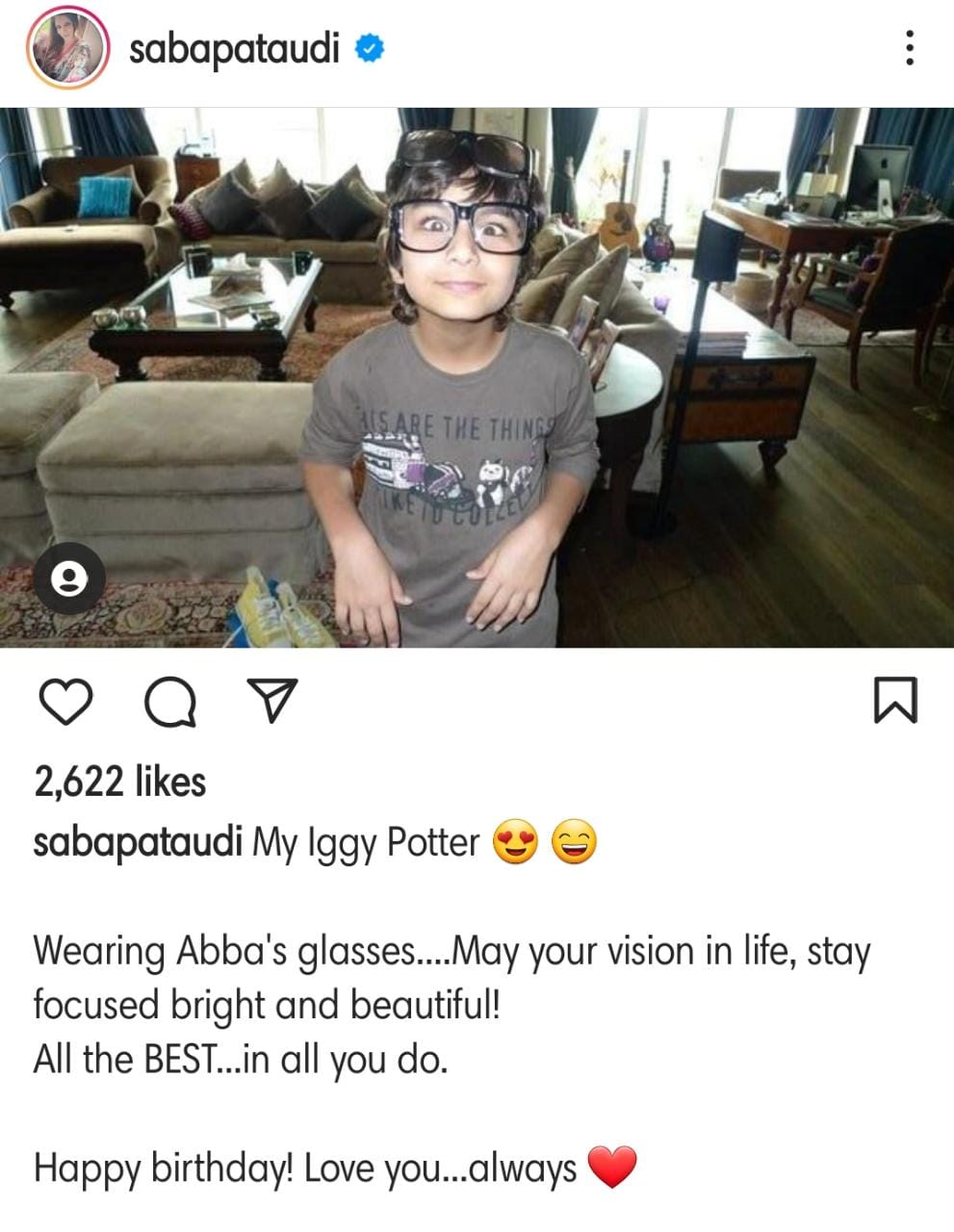Open sabapataudi's profile picture story ring
This screenshot has width=954, height=1232.
click(x=66, y=47)
